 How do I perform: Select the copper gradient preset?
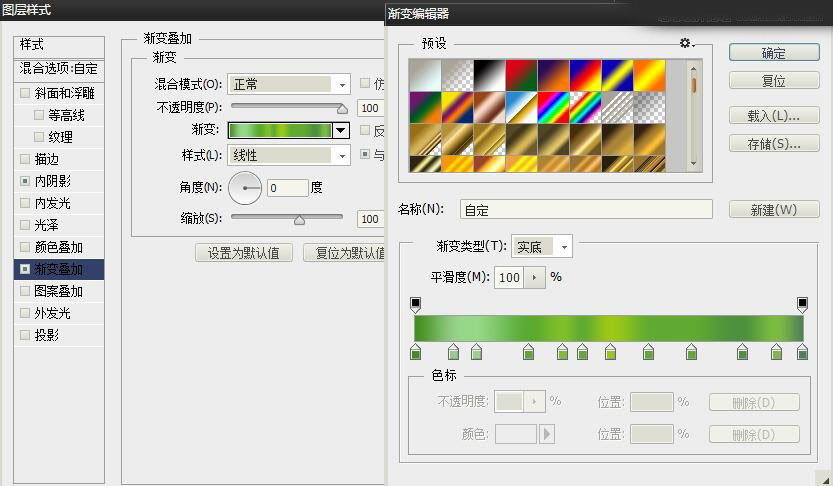click(489, 107)
